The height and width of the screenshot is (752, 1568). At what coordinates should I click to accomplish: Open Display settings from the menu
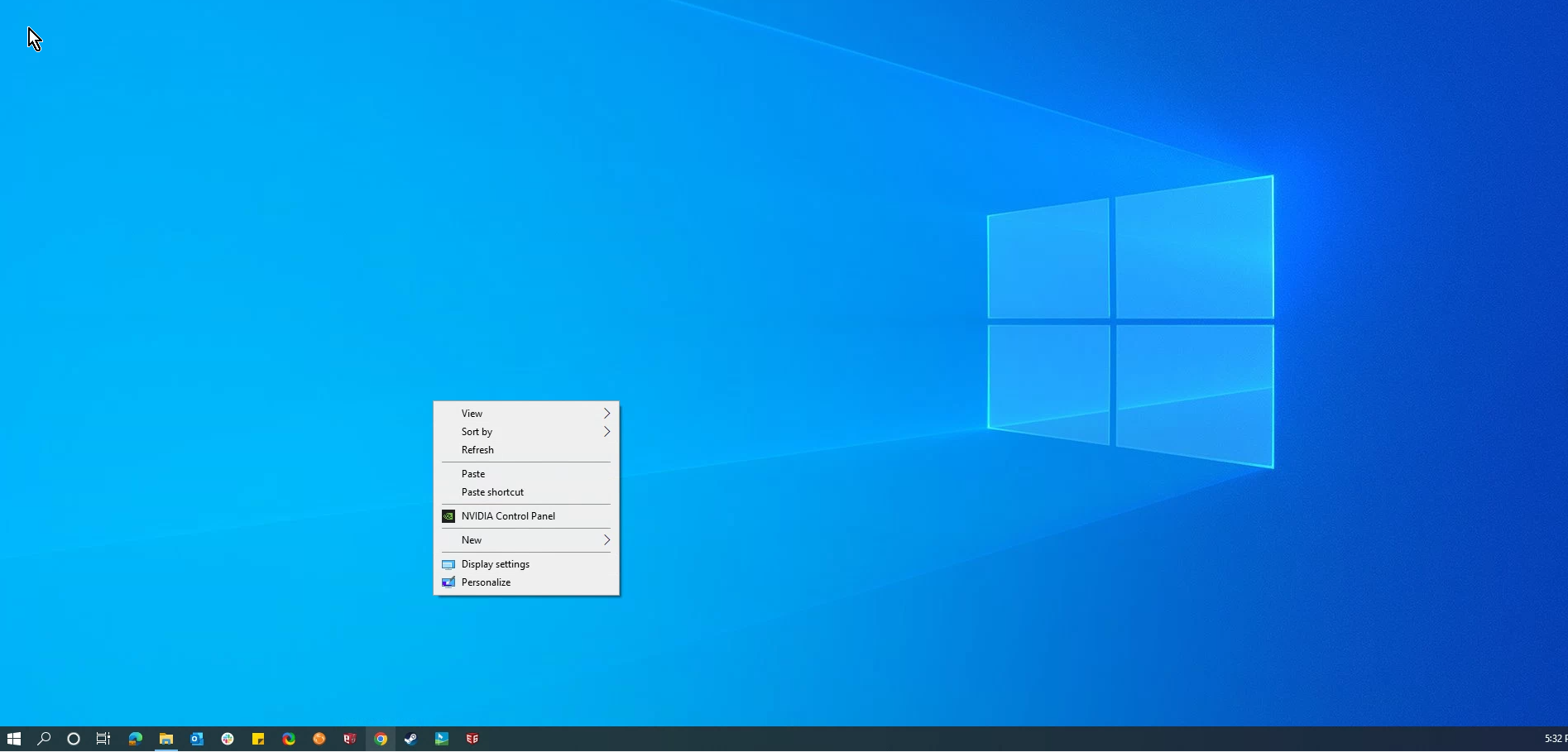[x=526, y=564]
